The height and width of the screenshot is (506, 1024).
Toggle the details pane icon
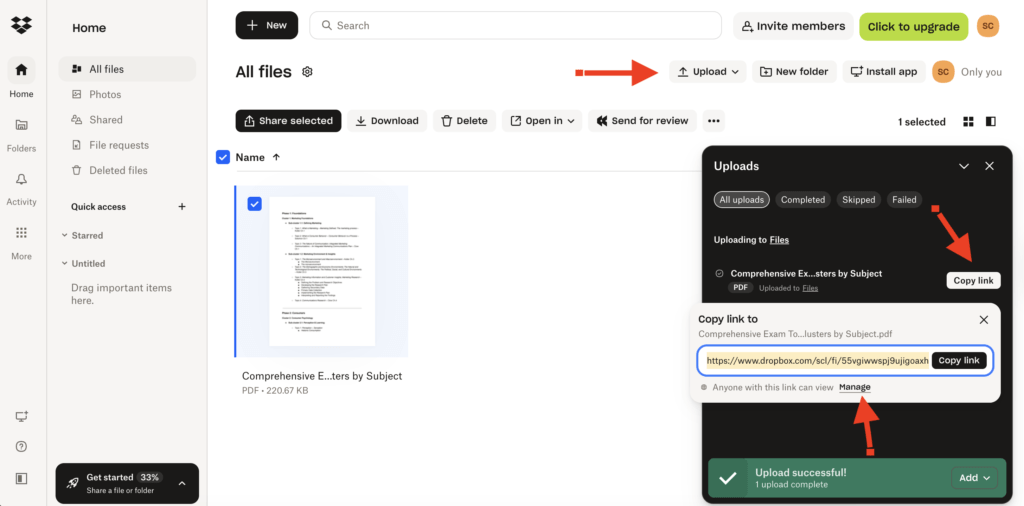[991, 121]
